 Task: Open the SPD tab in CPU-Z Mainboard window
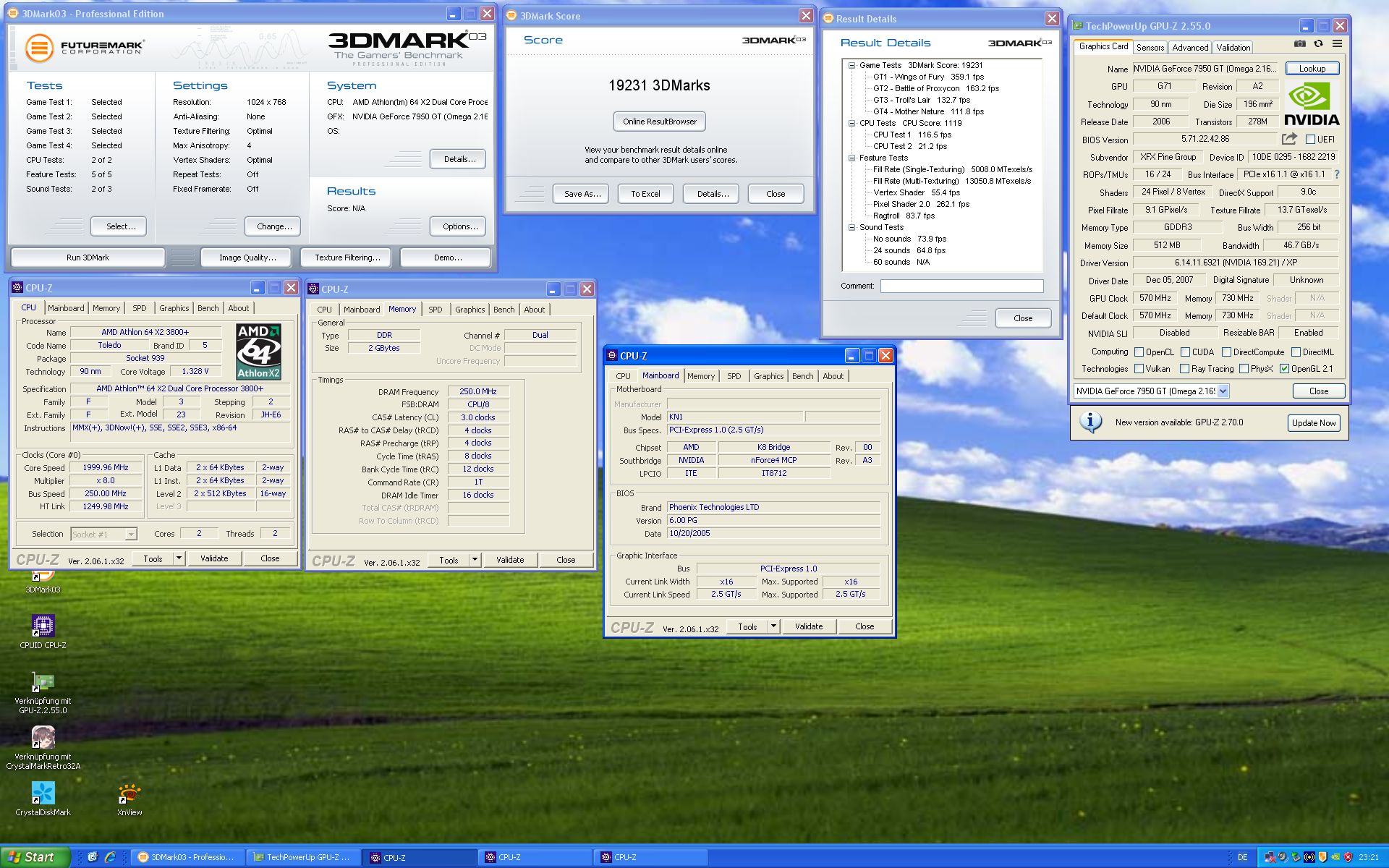734,376
